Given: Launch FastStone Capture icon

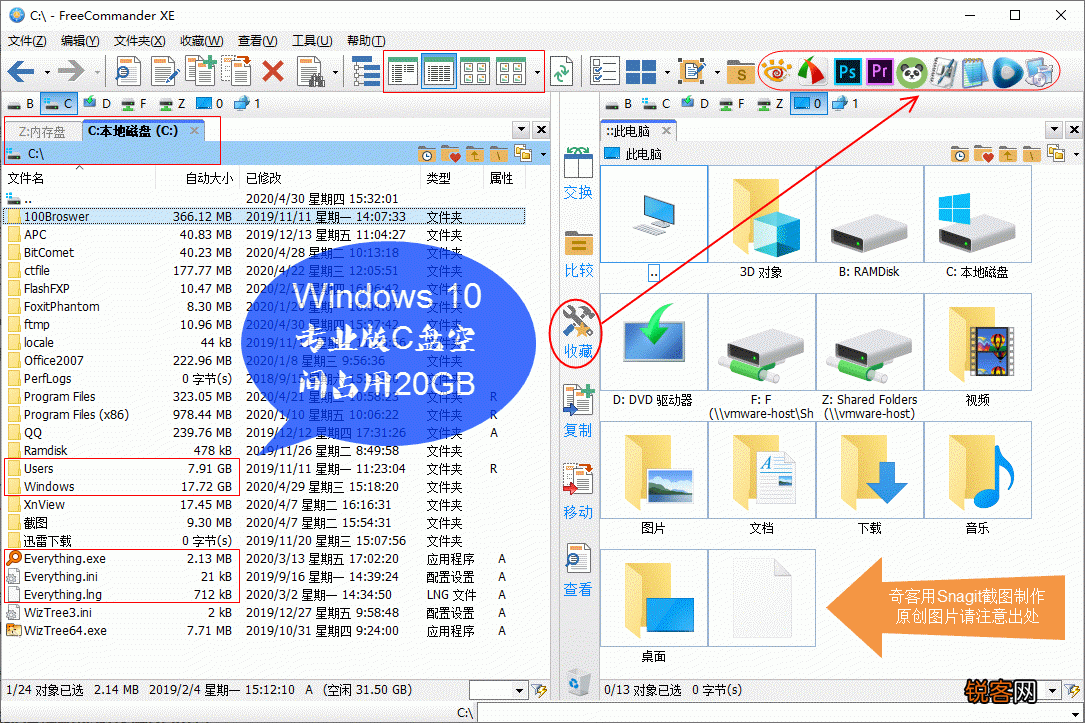Looking at the screenshot, I should [812, 71].
